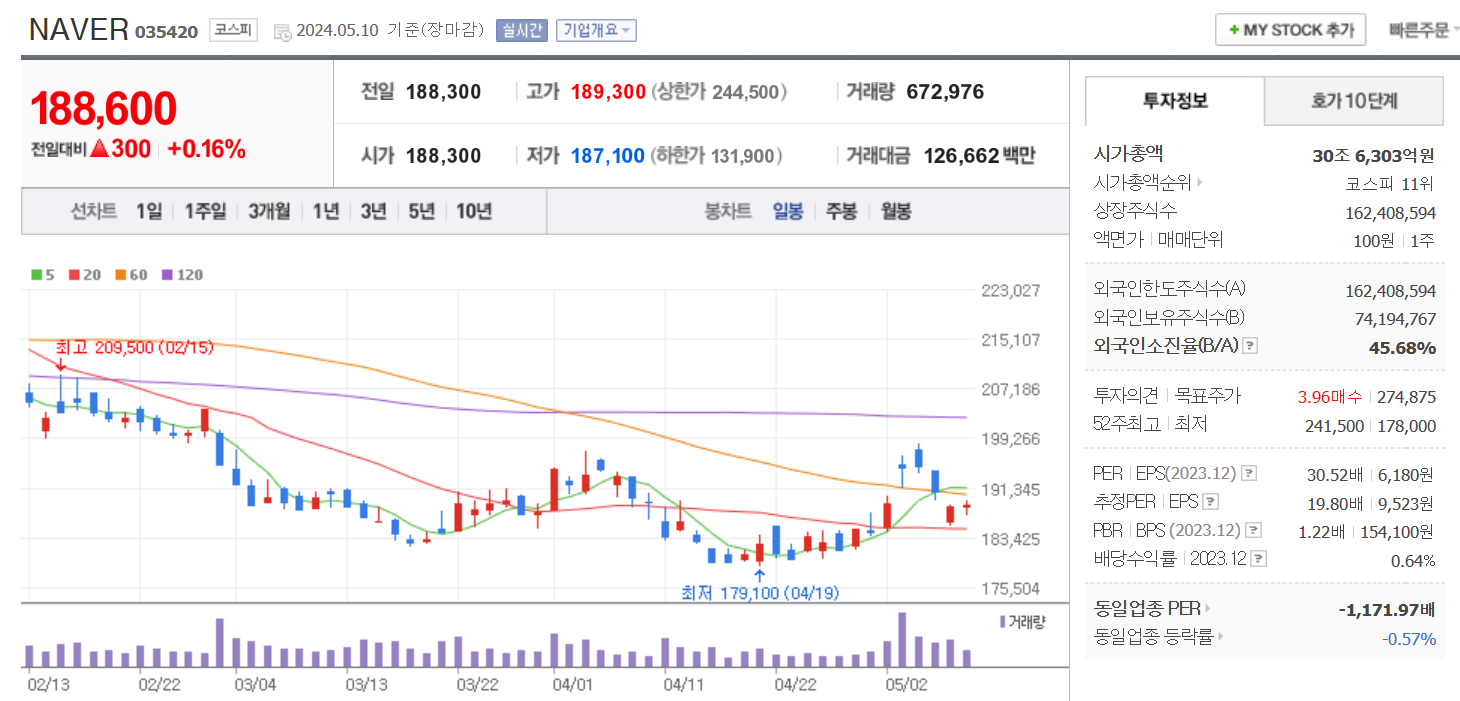Select the 3개월 line chart period

(269, 211)
